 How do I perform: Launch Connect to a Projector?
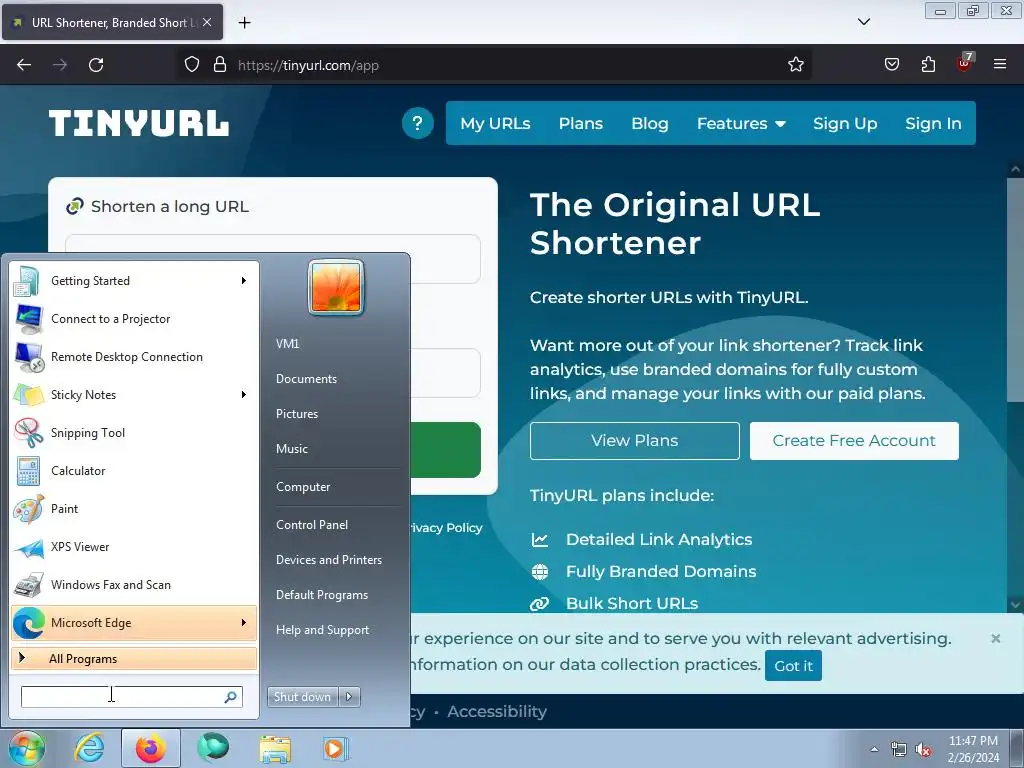[134, 319]
